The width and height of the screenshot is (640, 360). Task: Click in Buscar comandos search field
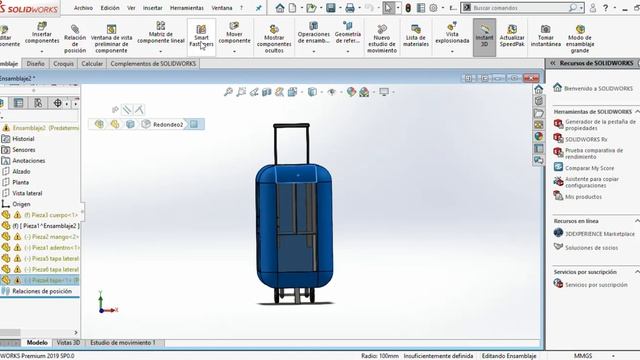tap(520, 8)
